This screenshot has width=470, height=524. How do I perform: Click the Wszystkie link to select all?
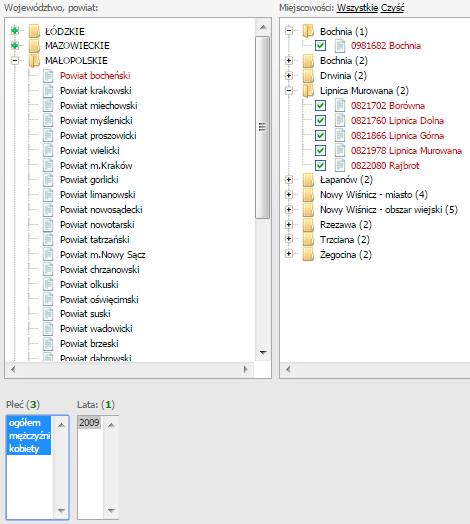357,7
